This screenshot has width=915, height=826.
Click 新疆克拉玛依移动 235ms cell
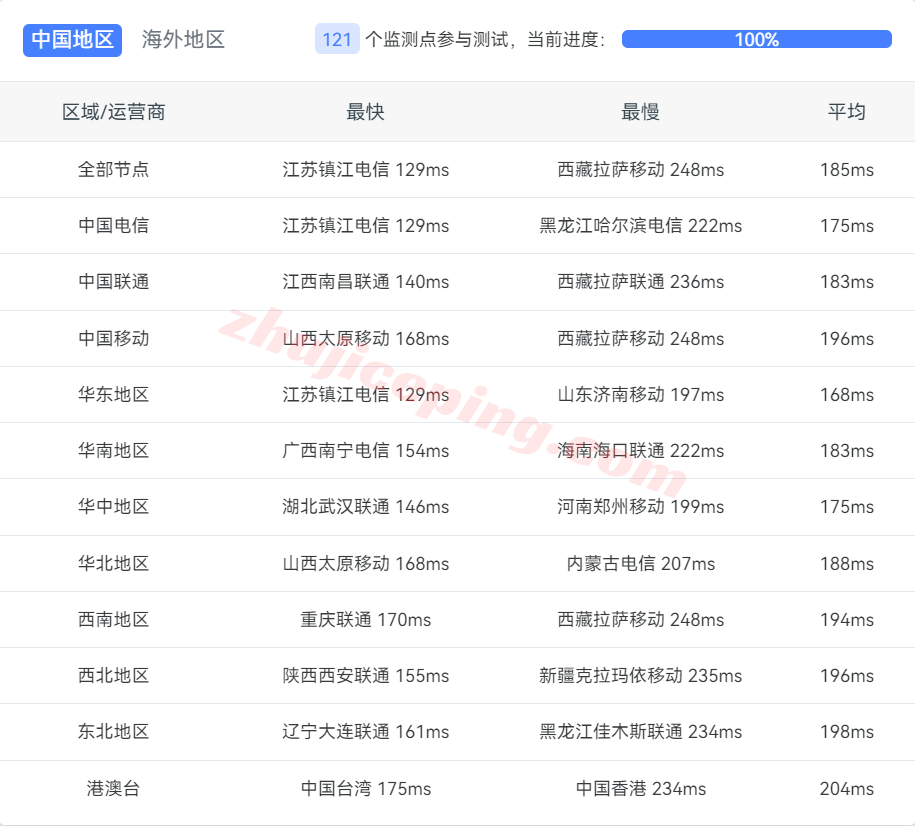640,676
